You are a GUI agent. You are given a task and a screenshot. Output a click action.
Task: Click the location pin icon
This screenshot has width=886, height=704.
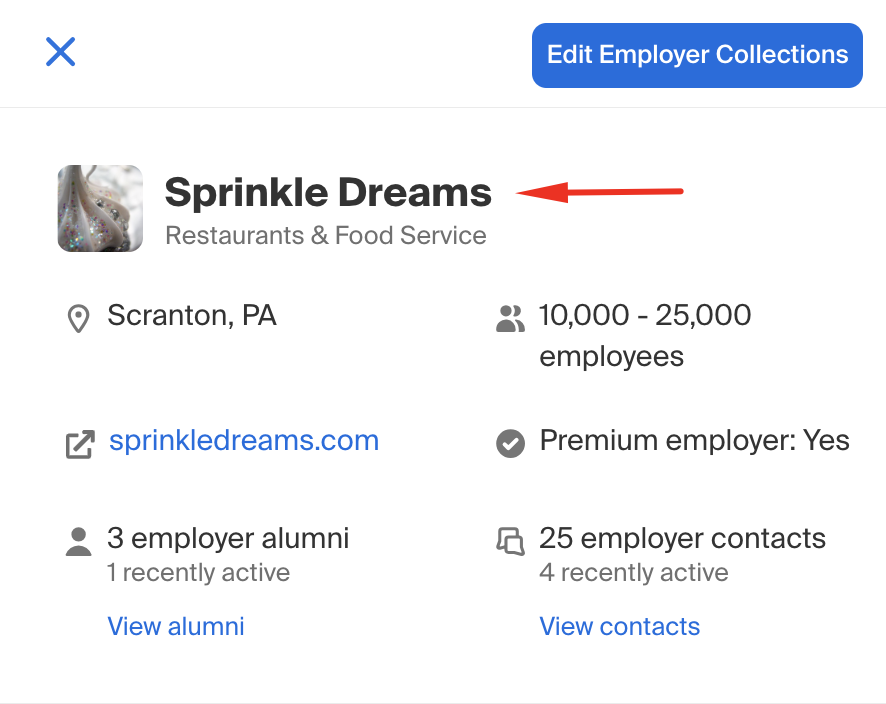click(78, 318)
